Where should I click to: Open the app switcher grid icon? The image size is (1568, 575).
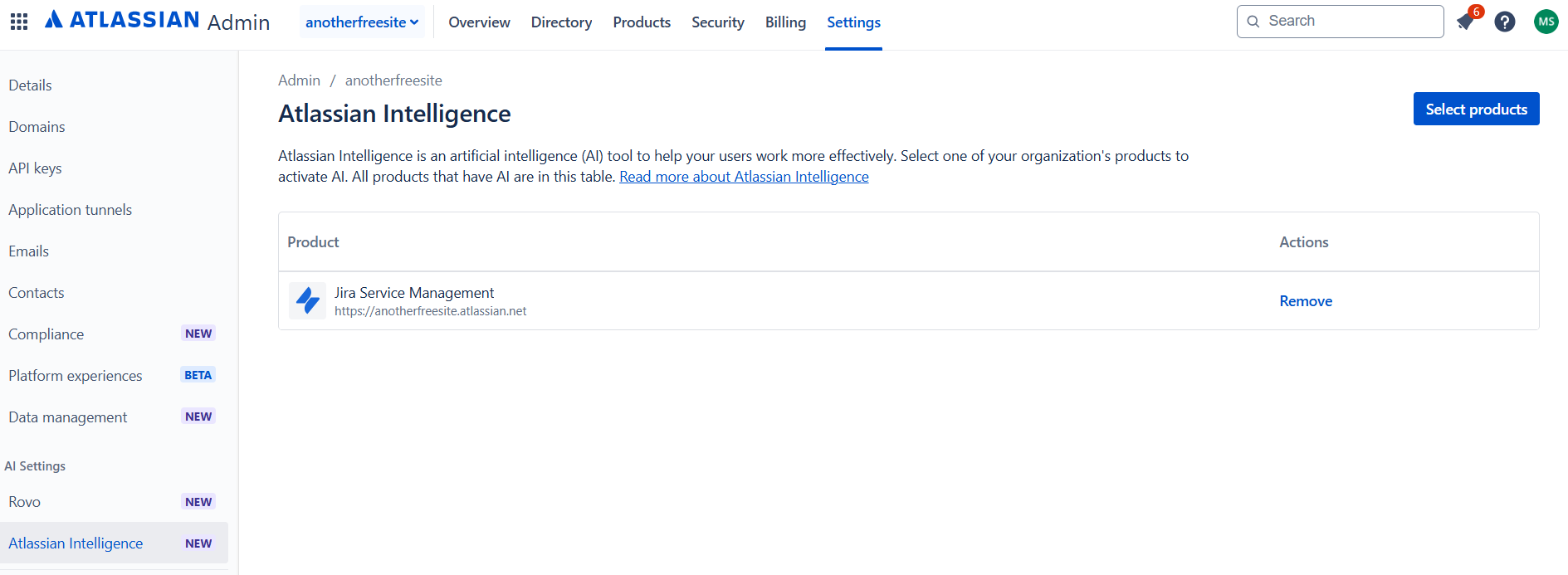[x=19, y=22]
